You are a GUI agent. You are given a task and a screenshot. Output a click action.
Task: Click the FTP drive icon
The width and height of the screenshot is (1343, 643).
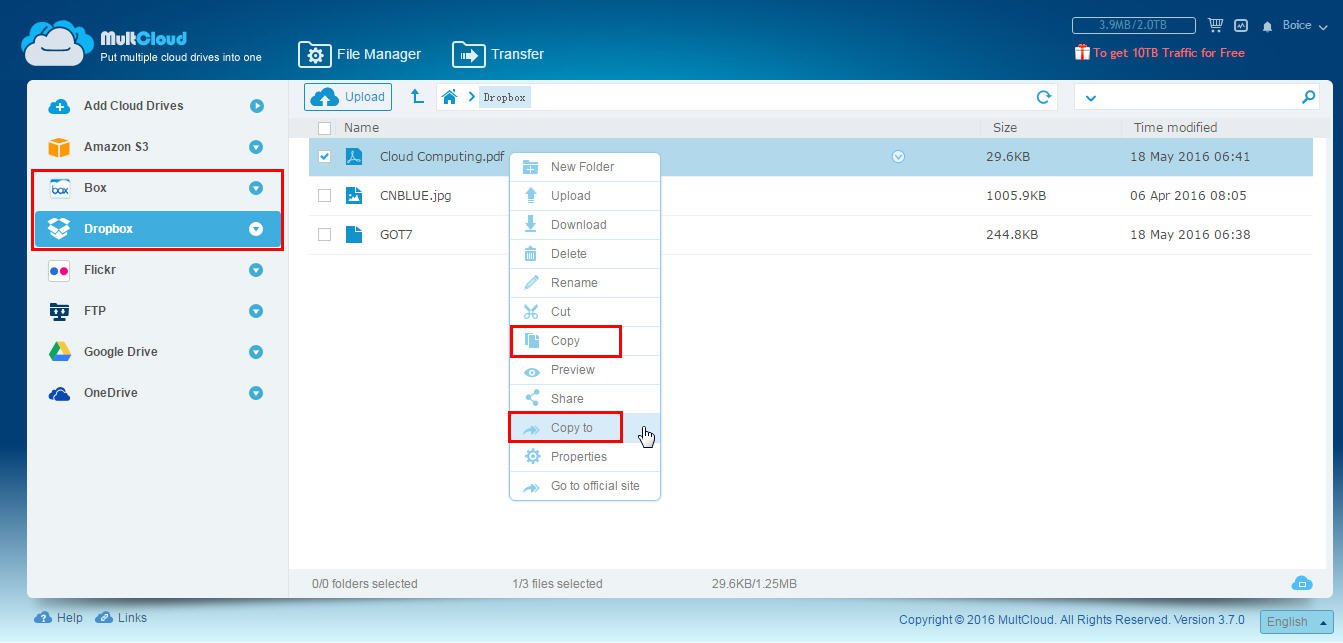pos(59,311)
